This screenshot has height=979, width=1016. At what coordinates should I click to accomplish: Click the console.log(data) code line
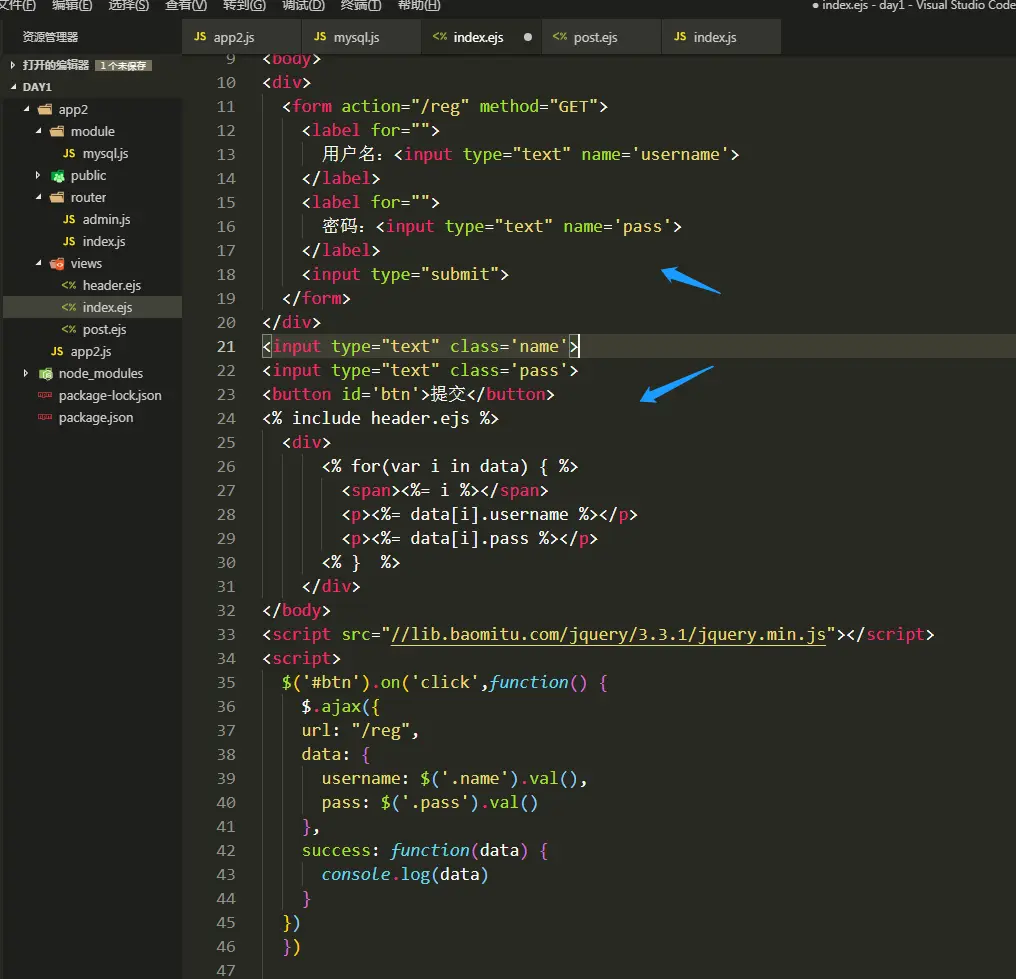(405, 875)
